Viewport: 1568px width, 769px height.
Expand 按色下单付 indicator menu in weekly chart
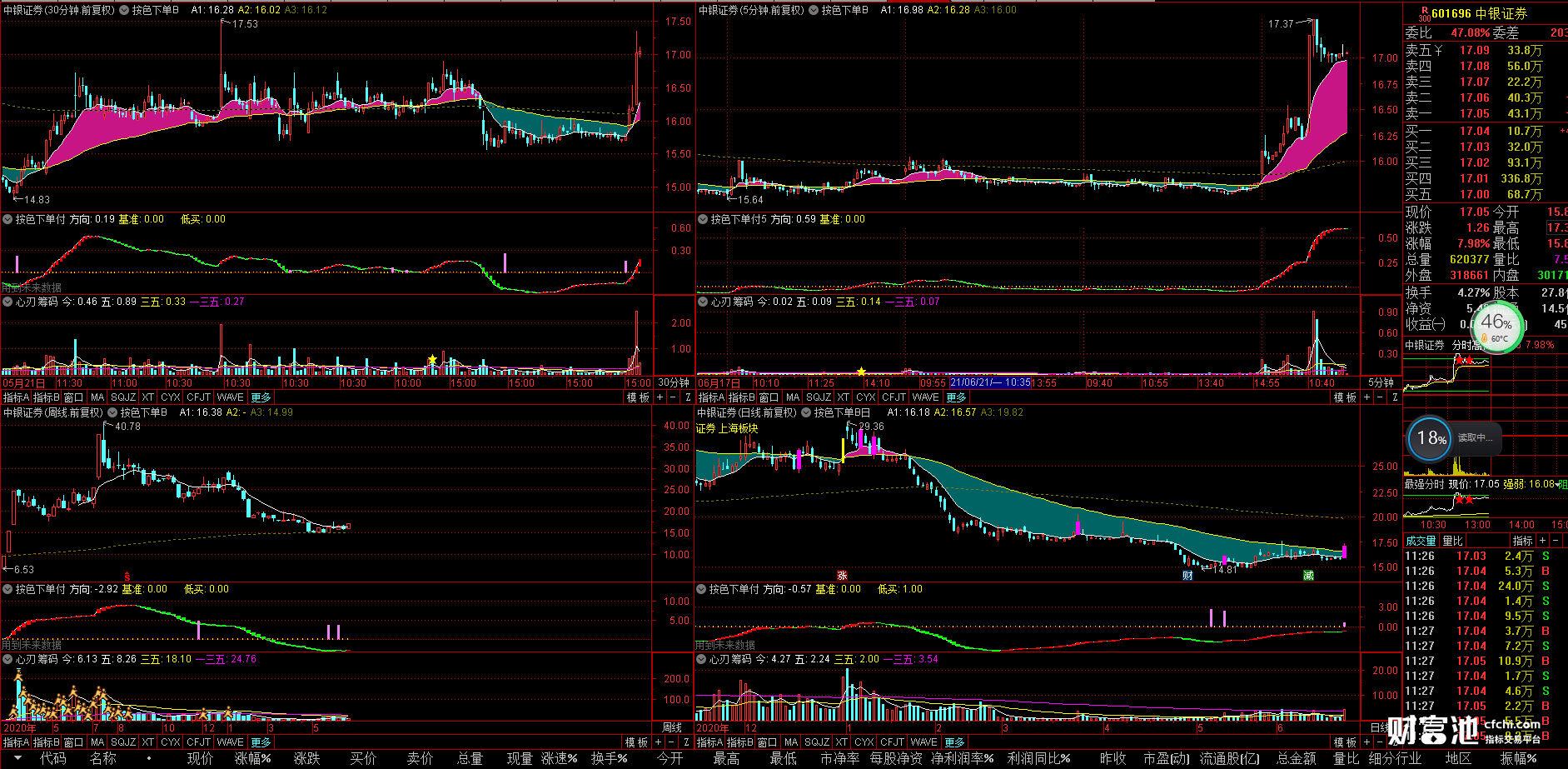pyautogui.click(x=7, y=589)
